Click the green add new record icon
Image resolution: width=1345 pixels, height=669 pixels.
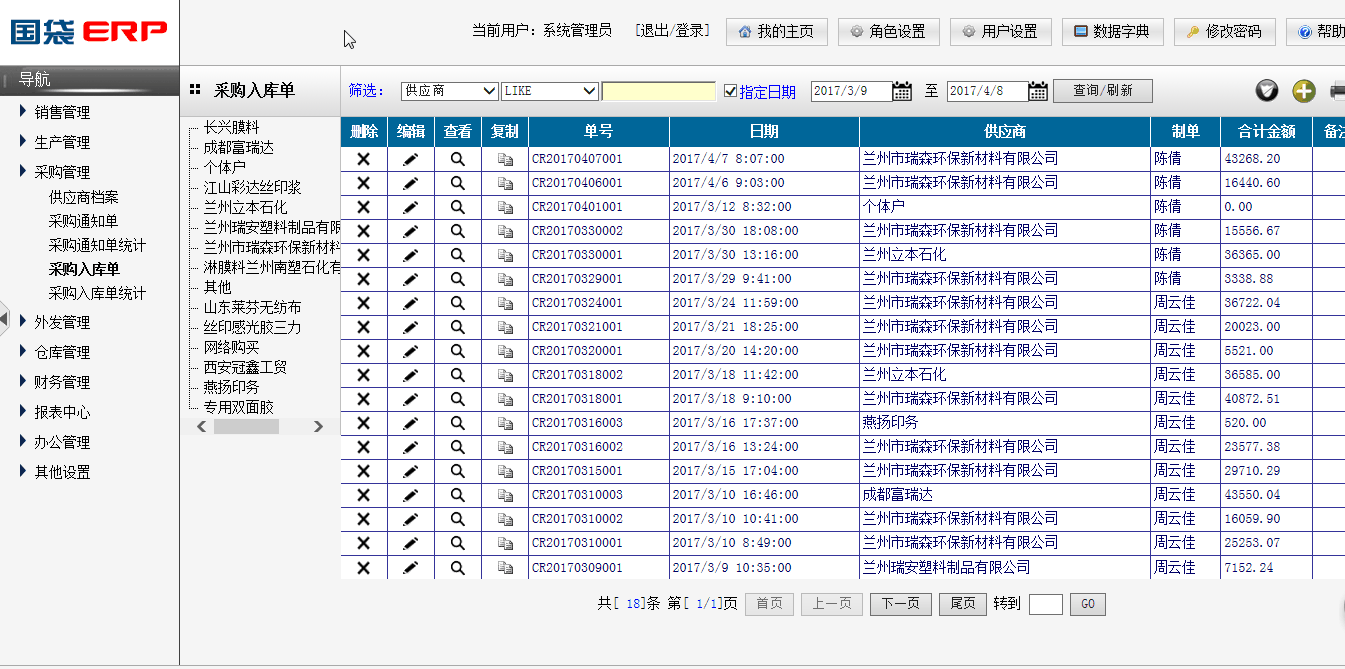(1303, 91)
